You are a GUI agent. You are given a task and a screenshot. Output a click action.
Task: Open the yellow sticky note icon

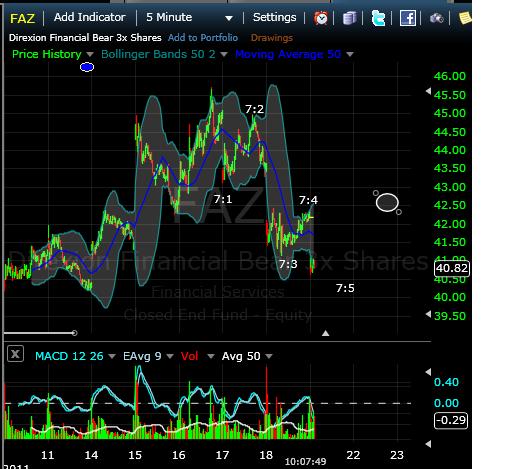tap(465, 18)
